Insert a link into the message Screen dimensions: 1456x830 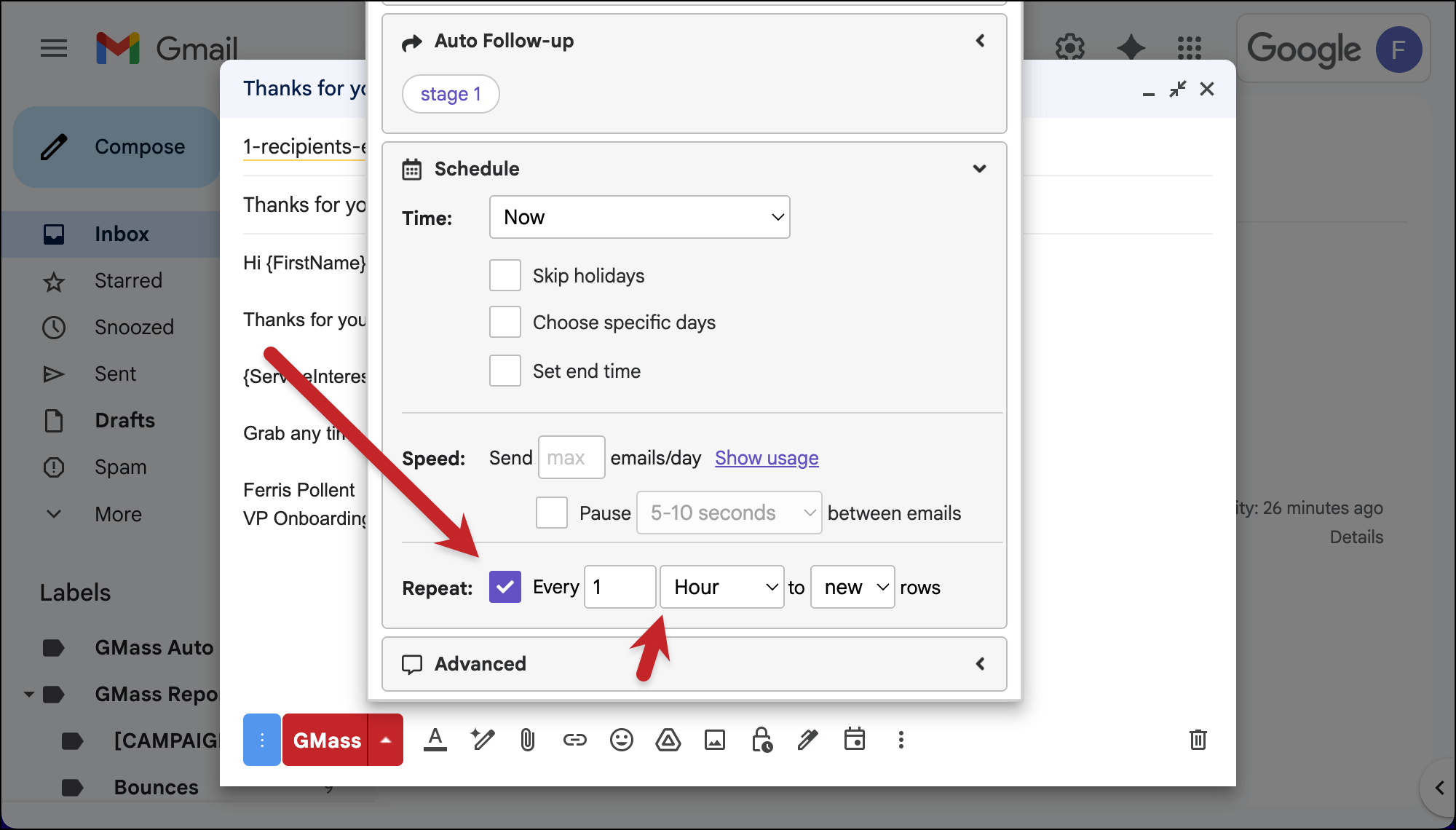(575, 740)
